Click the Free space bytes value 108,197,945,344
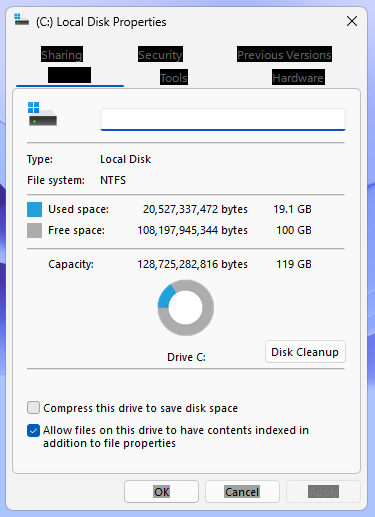Screen dimensions: 375x517 point(192,230)
